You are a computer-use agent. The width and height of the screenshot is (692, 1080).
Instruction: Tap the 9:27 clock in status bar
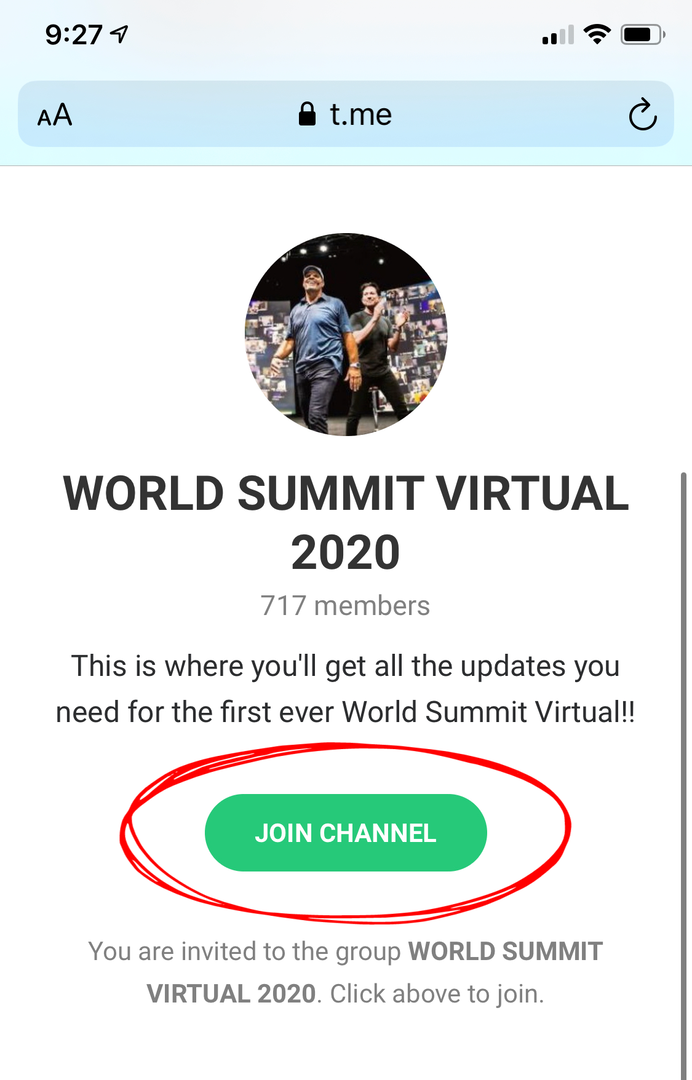point(74,34)
